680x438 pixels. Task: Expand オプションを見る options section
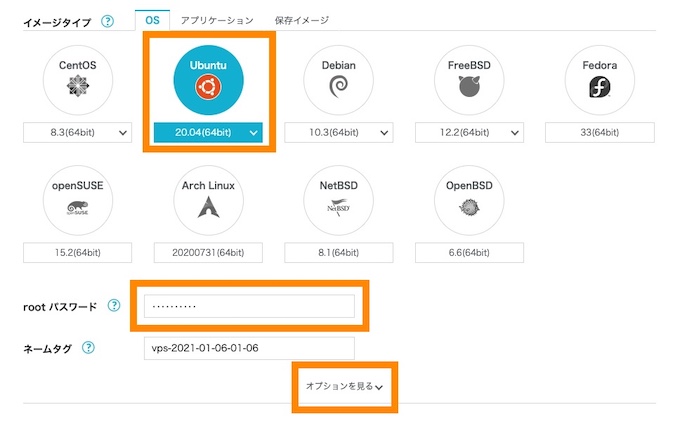point(344,386)
